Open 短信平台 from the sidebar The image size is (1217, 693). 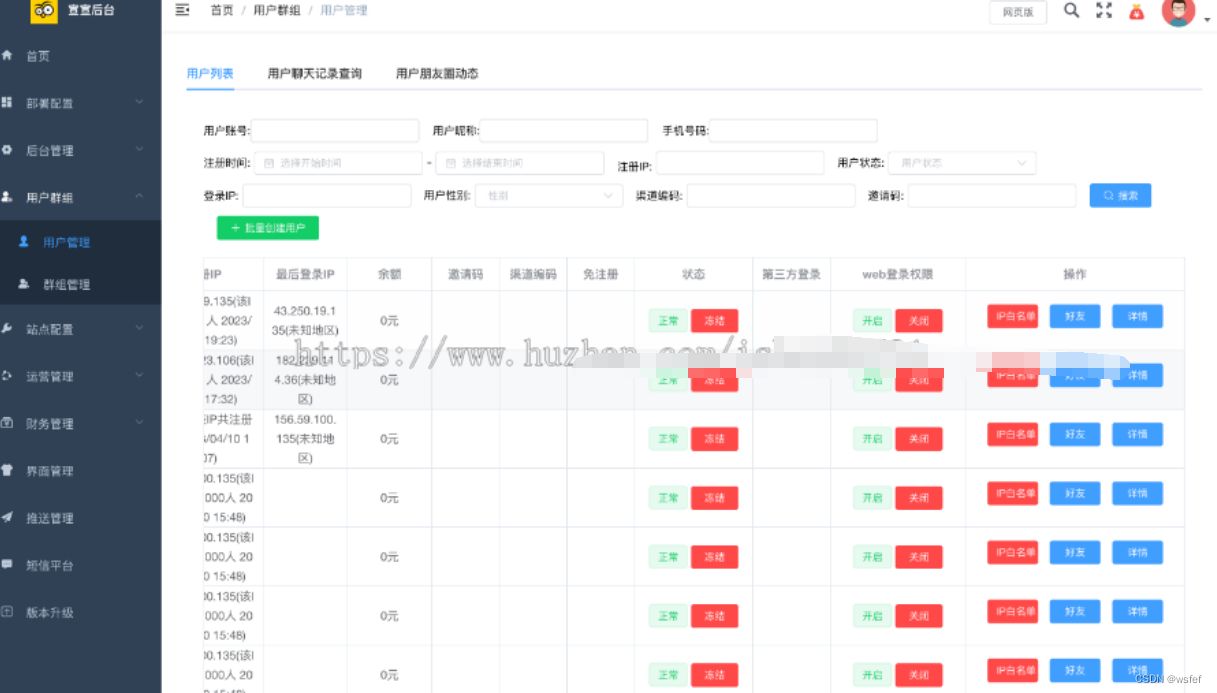pyautogui.click(x=48, y=566)
